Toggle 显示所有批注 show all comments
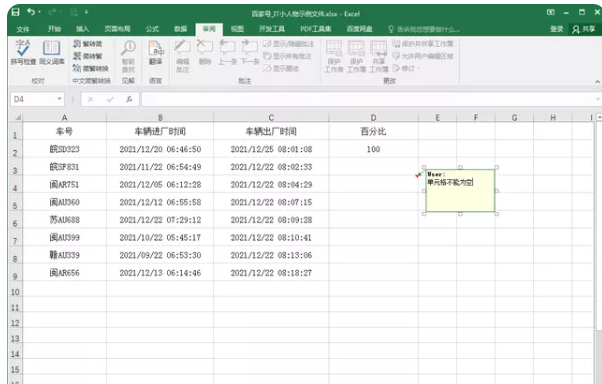Image resolution: width=602 pixels, height=384 pixels. pyautogui.click(x=287, y=56)
